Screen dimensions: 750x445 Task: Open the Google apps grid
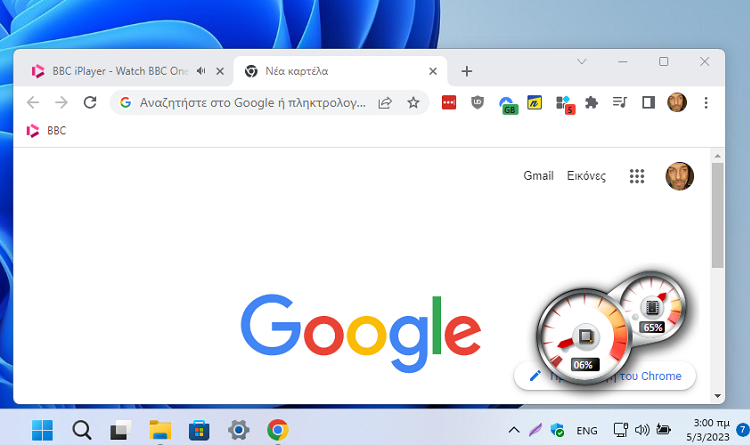pos(637,176)
